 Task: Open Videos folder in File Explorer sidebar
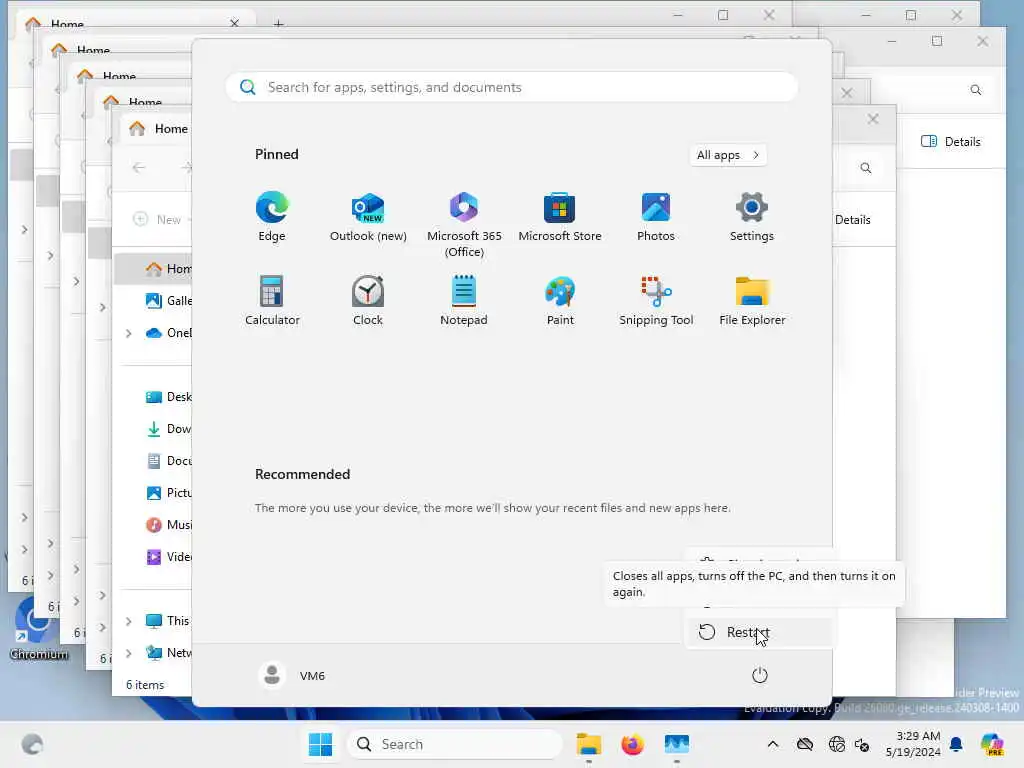[168, 556]
